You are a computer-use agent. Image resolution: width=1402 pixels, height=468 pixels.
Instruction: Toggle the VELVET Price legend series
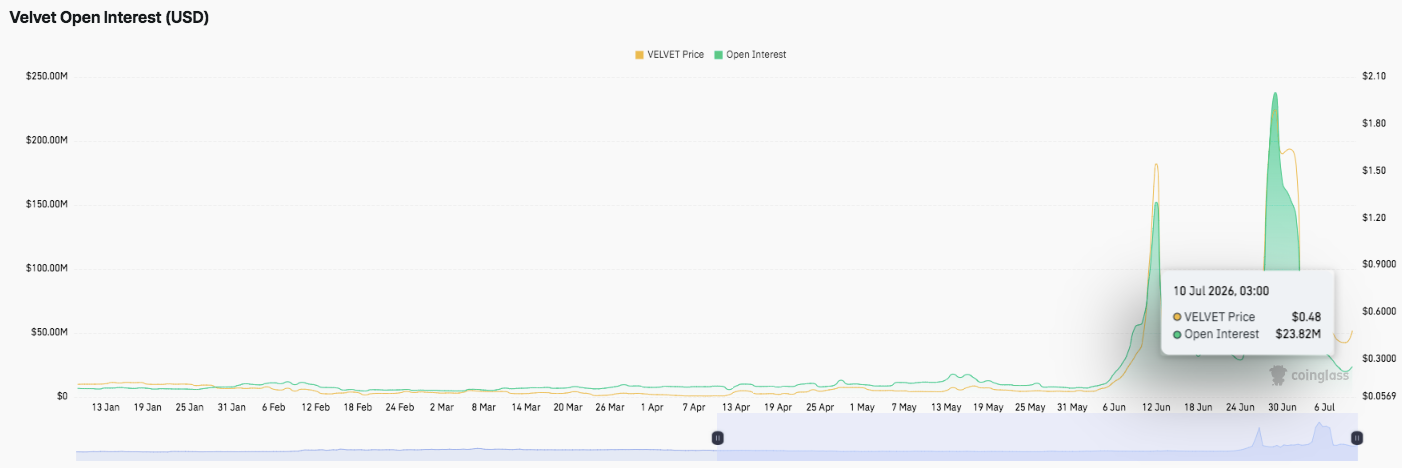click(x=669, y=54)
